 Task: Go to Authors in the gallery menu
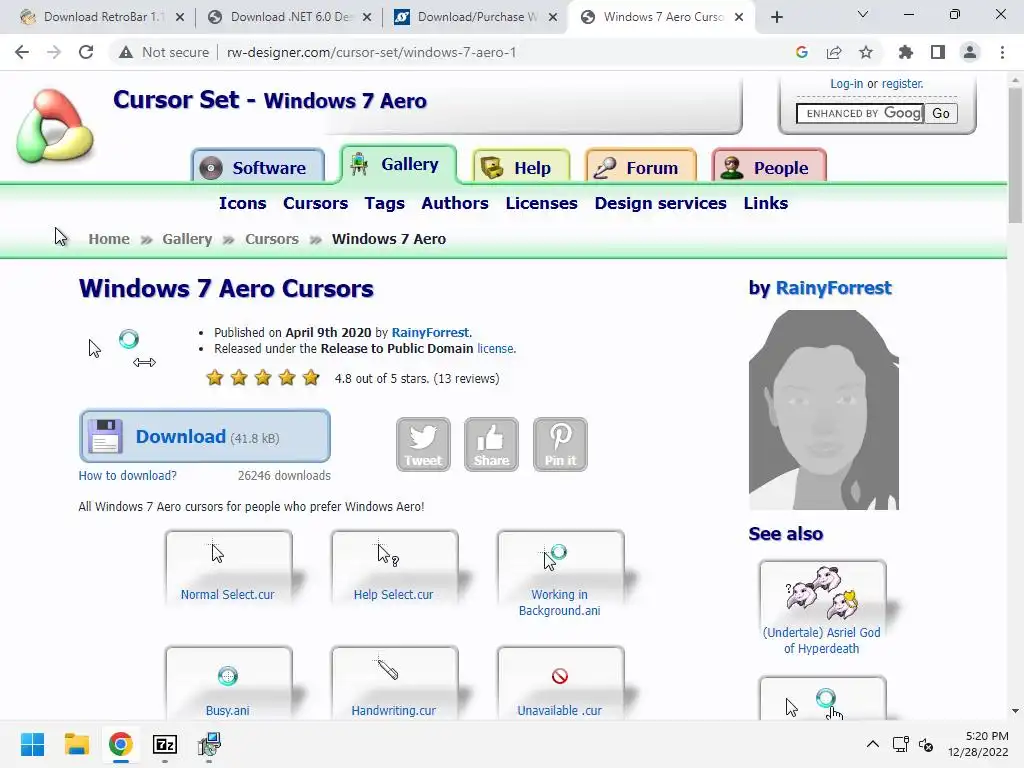455,203
